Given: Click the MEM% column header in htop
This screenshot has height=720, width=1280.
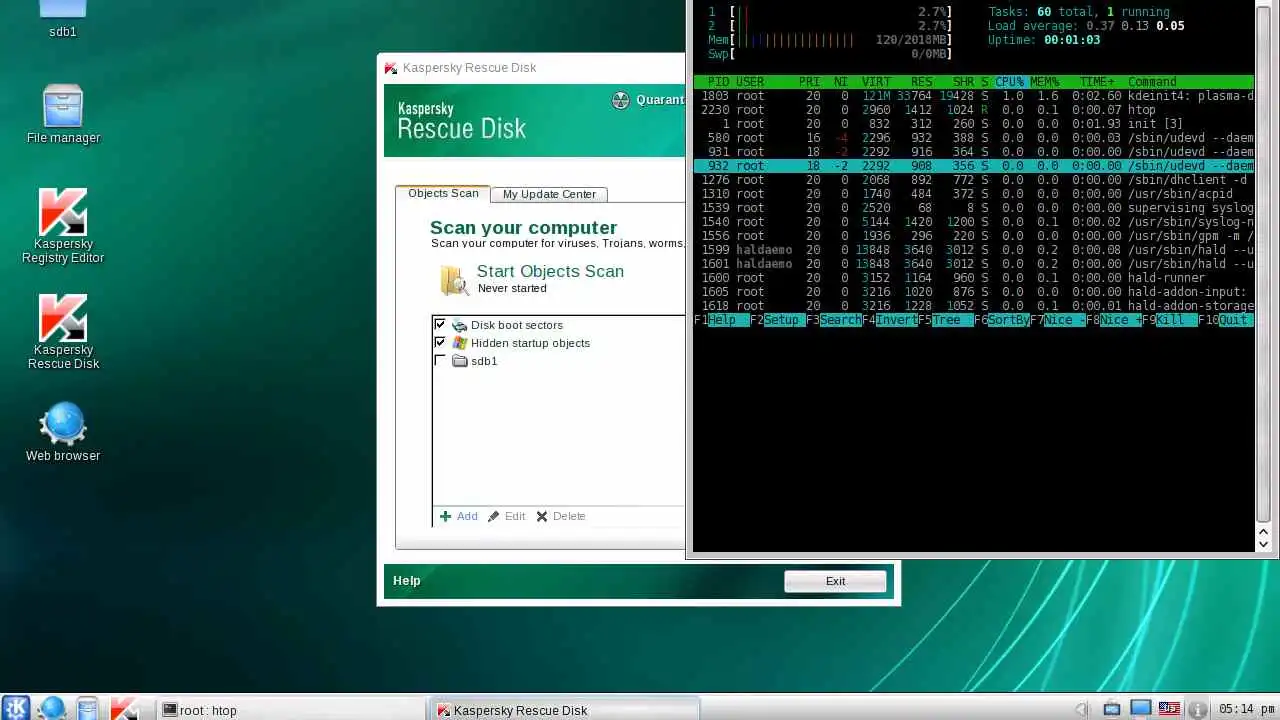Looking at the screenshot, I should tap(1044, 82).
